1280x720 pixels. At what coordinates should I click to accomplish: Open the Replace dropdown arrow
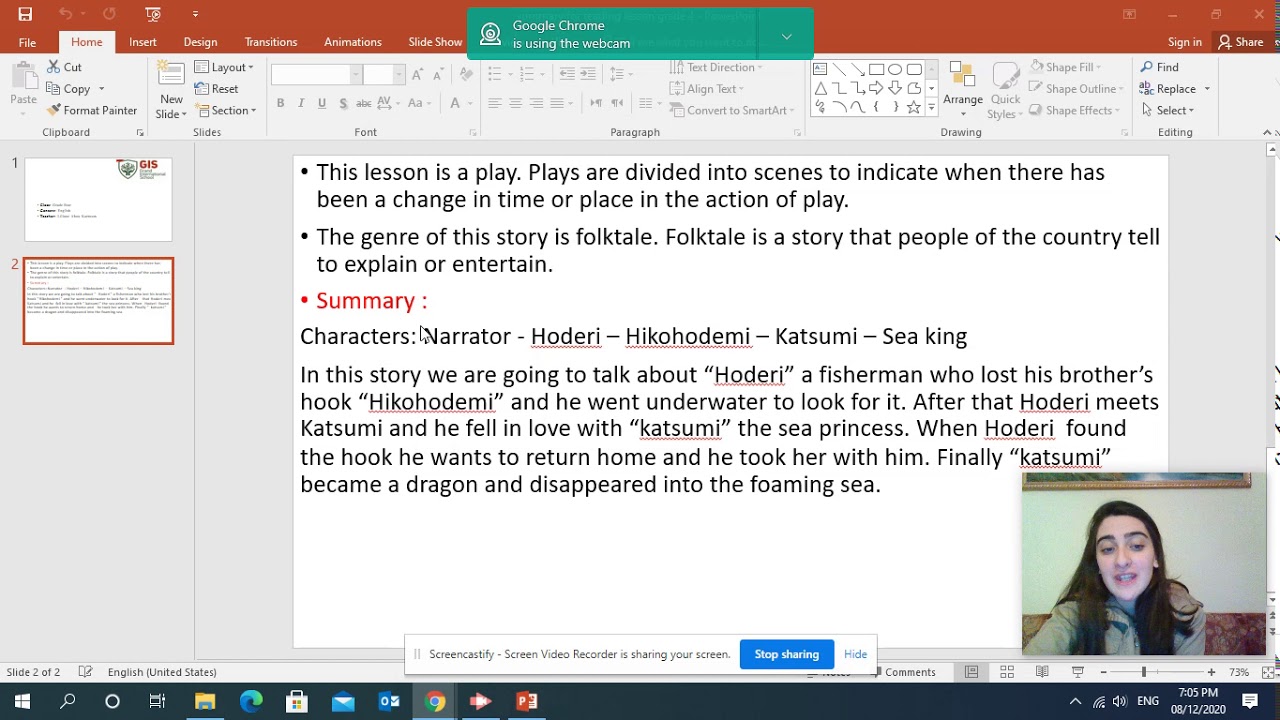(1207, 89)
